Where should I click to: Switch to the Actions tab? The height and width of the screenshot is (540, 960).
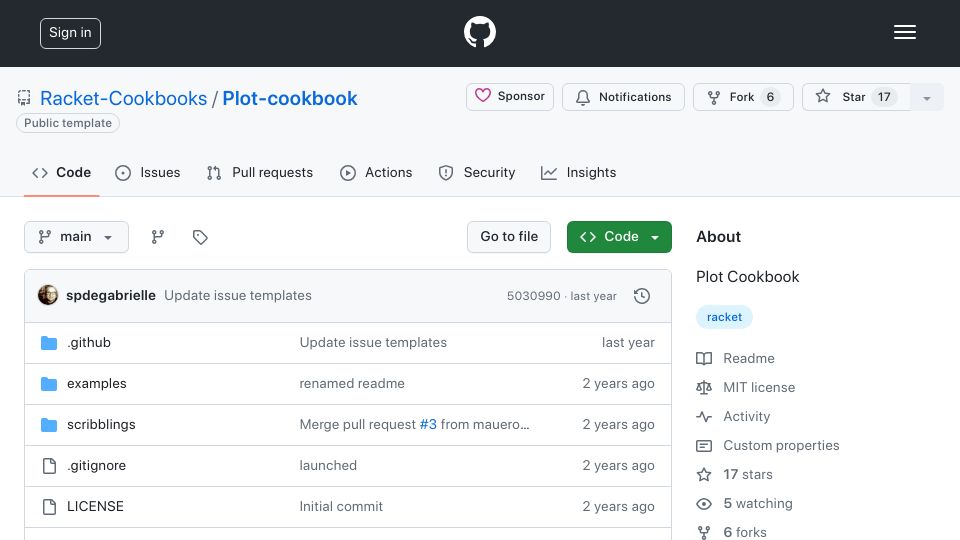click(x=376, y=173)
